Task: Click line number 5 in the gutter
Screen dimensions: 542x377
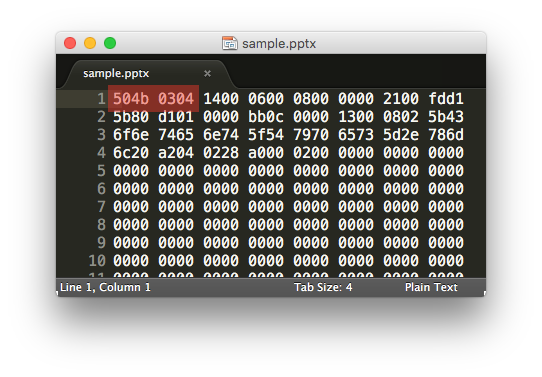Action: click(101, 171)
